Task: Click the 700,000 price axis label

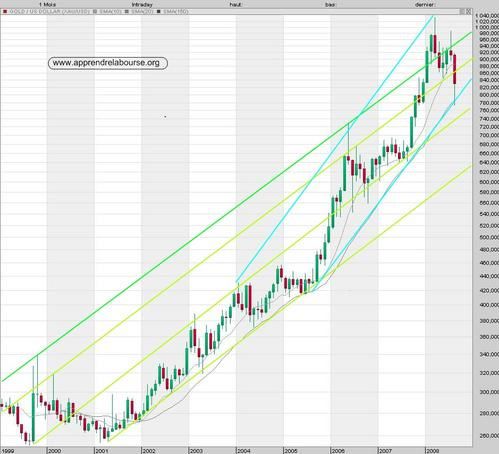Action: [x=489, y=135]
